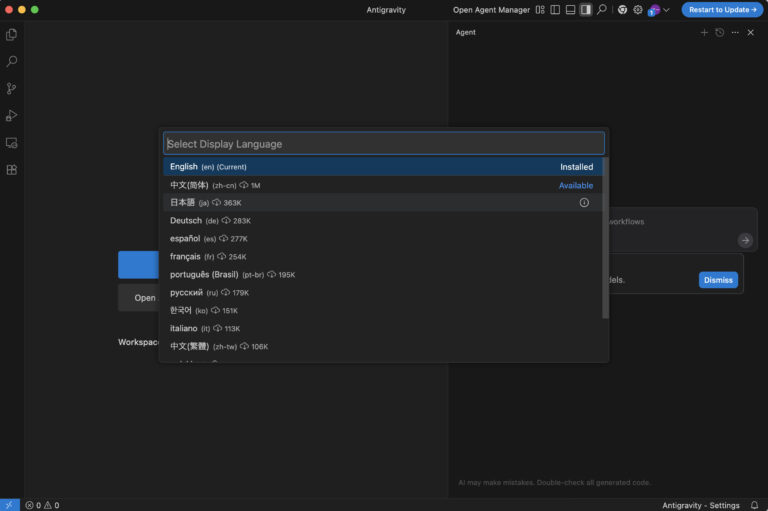
Task: Toggle the bottom panel layout
Action: tap(570, 10)
